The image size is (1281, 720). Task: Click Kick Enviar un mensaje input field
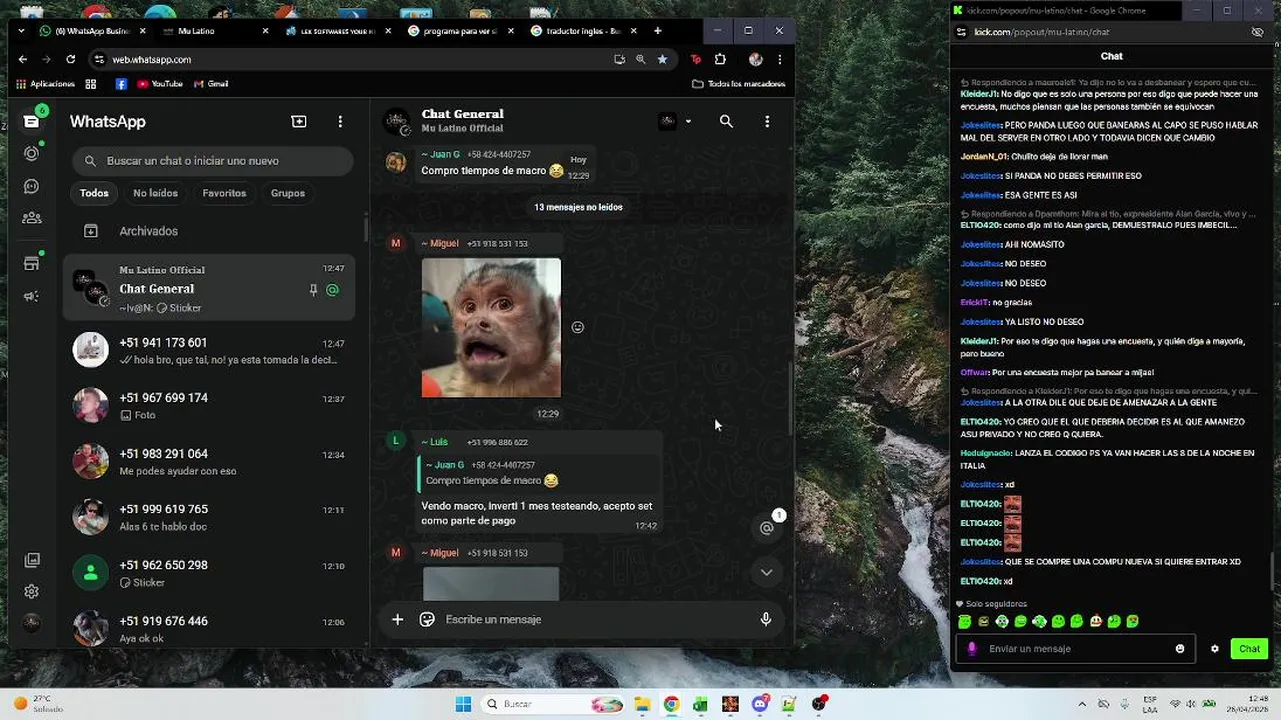click(1075, 648)
